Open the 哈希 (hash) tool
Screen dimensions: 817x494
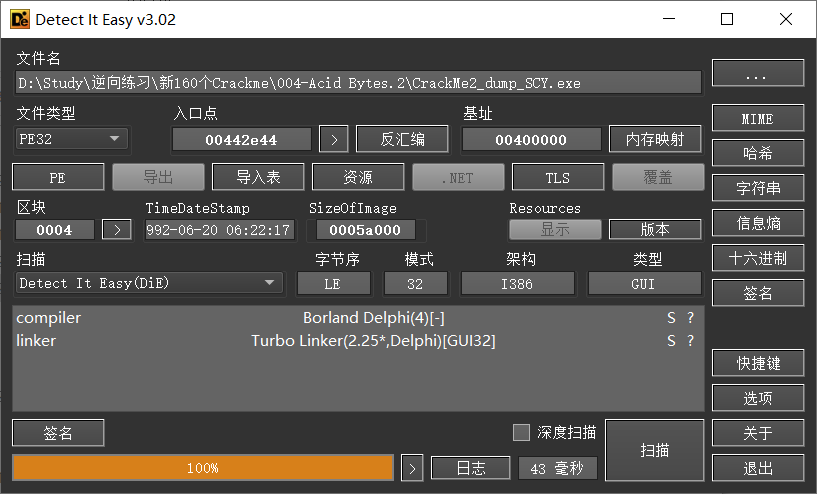click(758, 153)
